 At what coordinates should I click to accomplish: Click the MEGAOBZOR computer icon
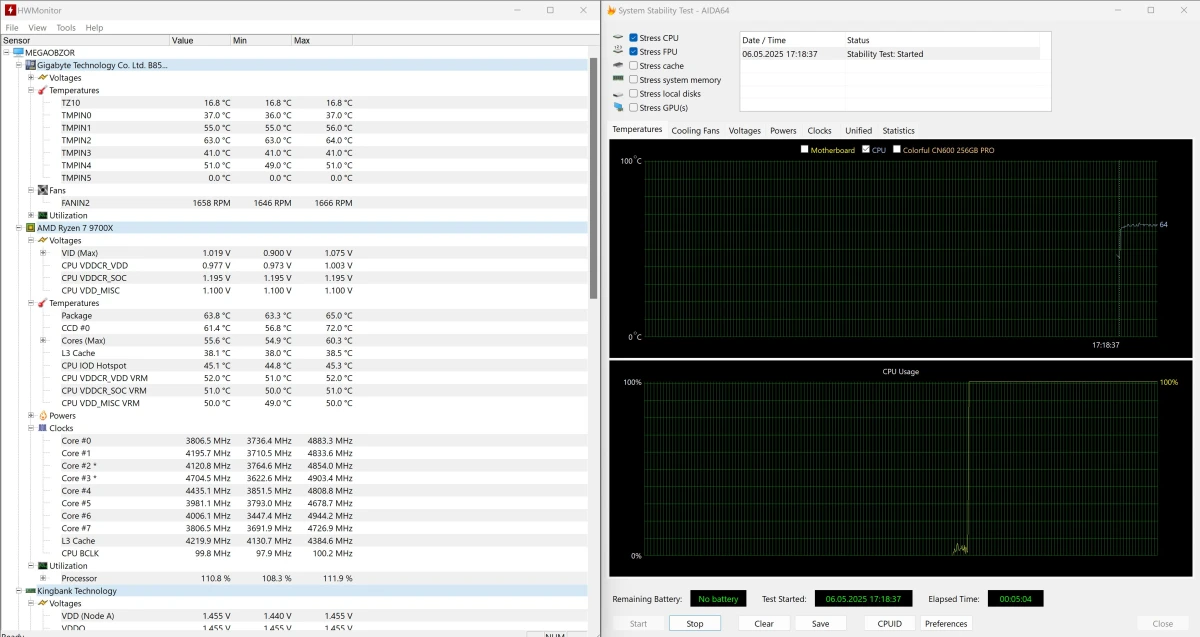tap(18, 52)
